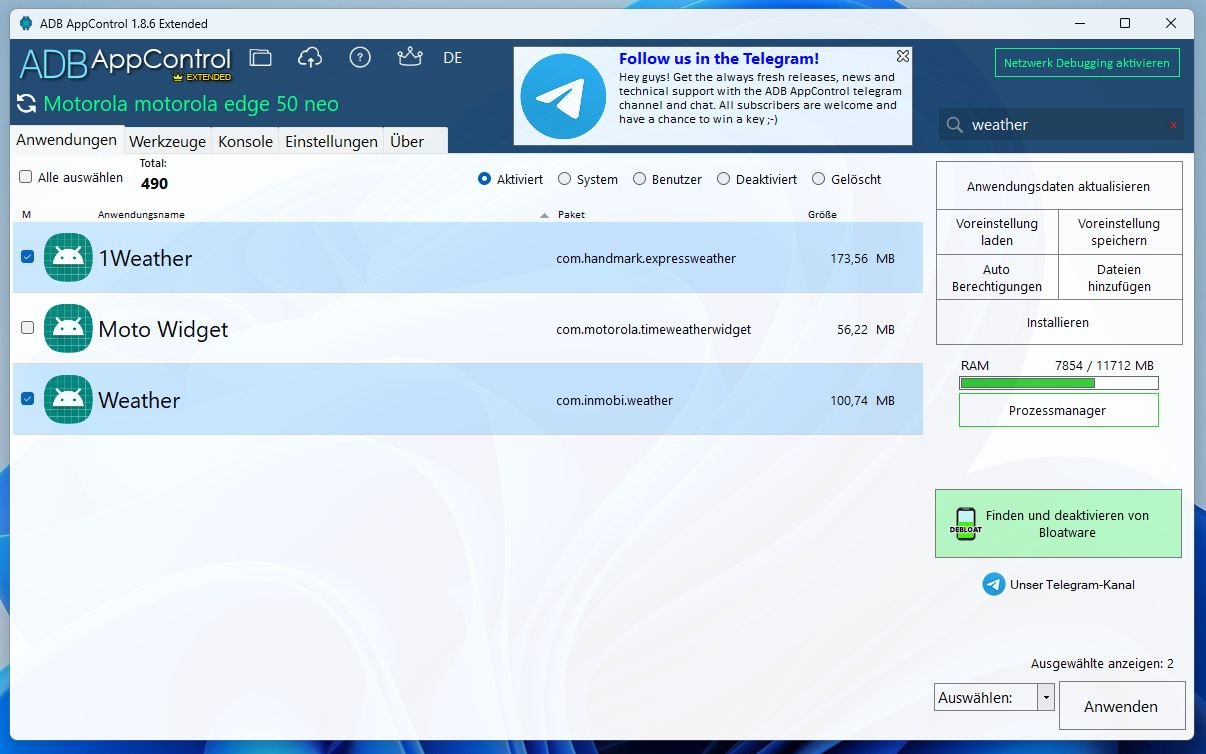Uncheck the 1Weather checkbox
Viewport: 1206px width, 754px height.
coord(28,257)
